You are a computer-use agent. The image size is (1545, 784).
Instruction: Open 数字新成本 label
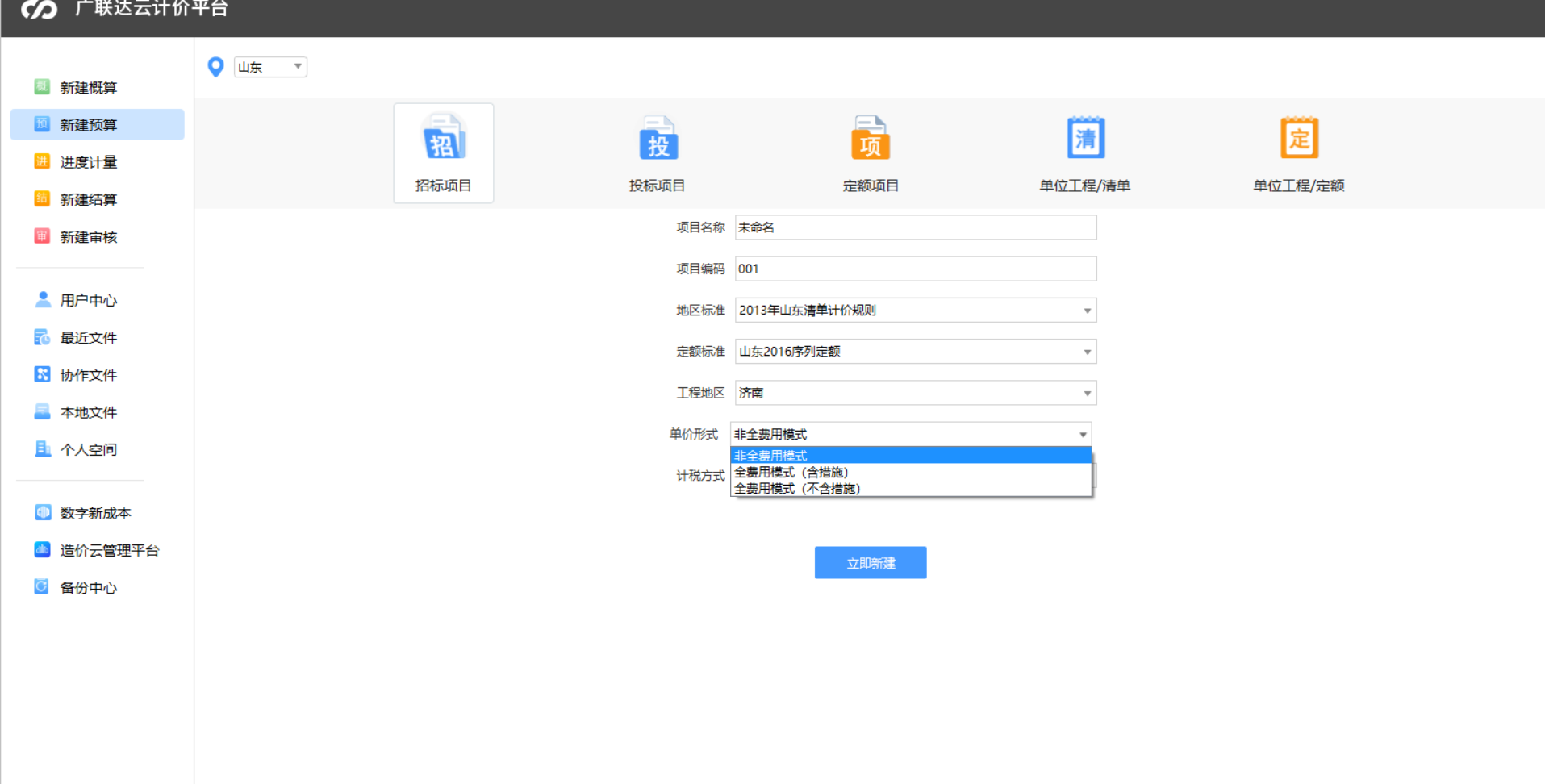95,513
